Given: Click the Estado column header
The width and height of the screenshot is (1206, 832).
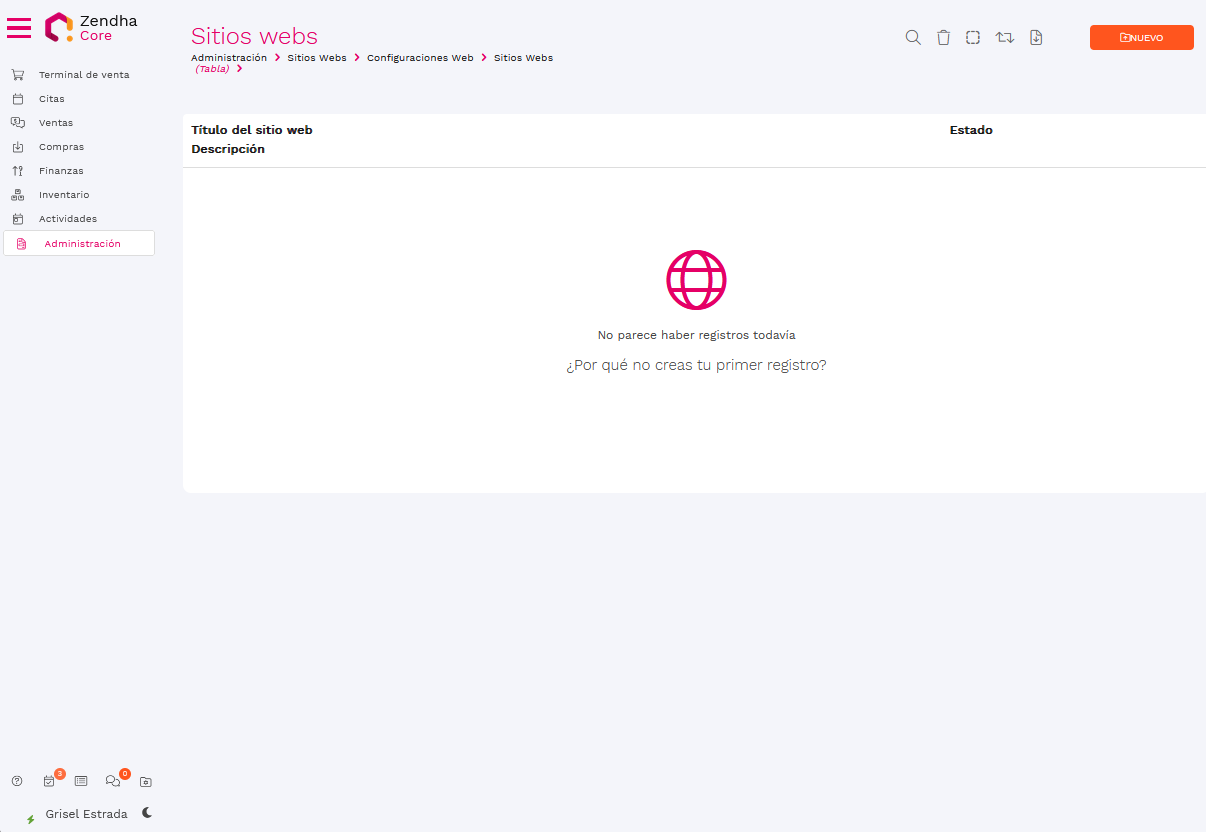Looking at the screenshot, I should (971, 131).
